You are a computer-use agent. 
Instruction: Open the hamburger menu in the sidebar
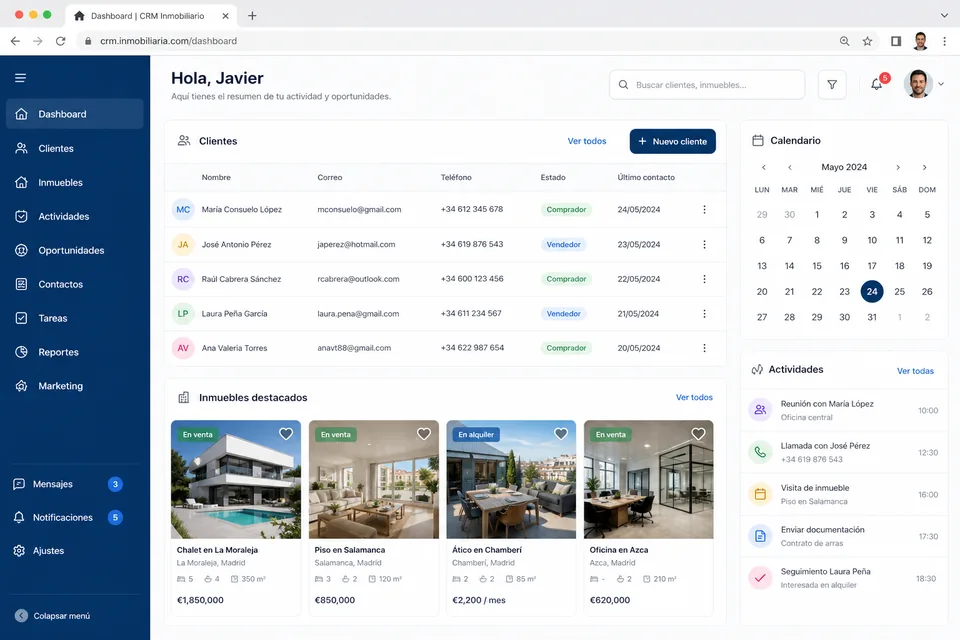20,78
